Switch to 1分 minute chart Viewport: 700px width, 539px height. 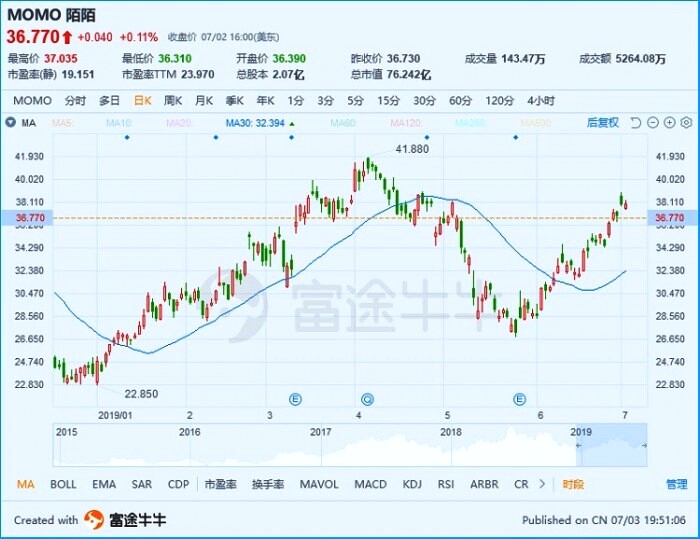click(x=295, y=100)
